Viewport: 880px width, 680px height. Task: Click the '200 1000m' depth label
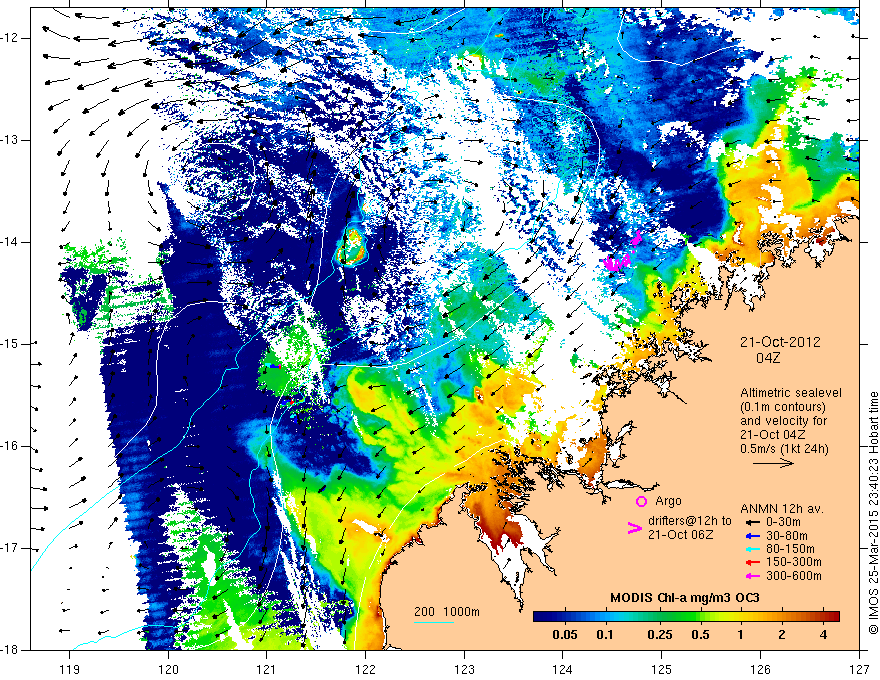(447, 612)
